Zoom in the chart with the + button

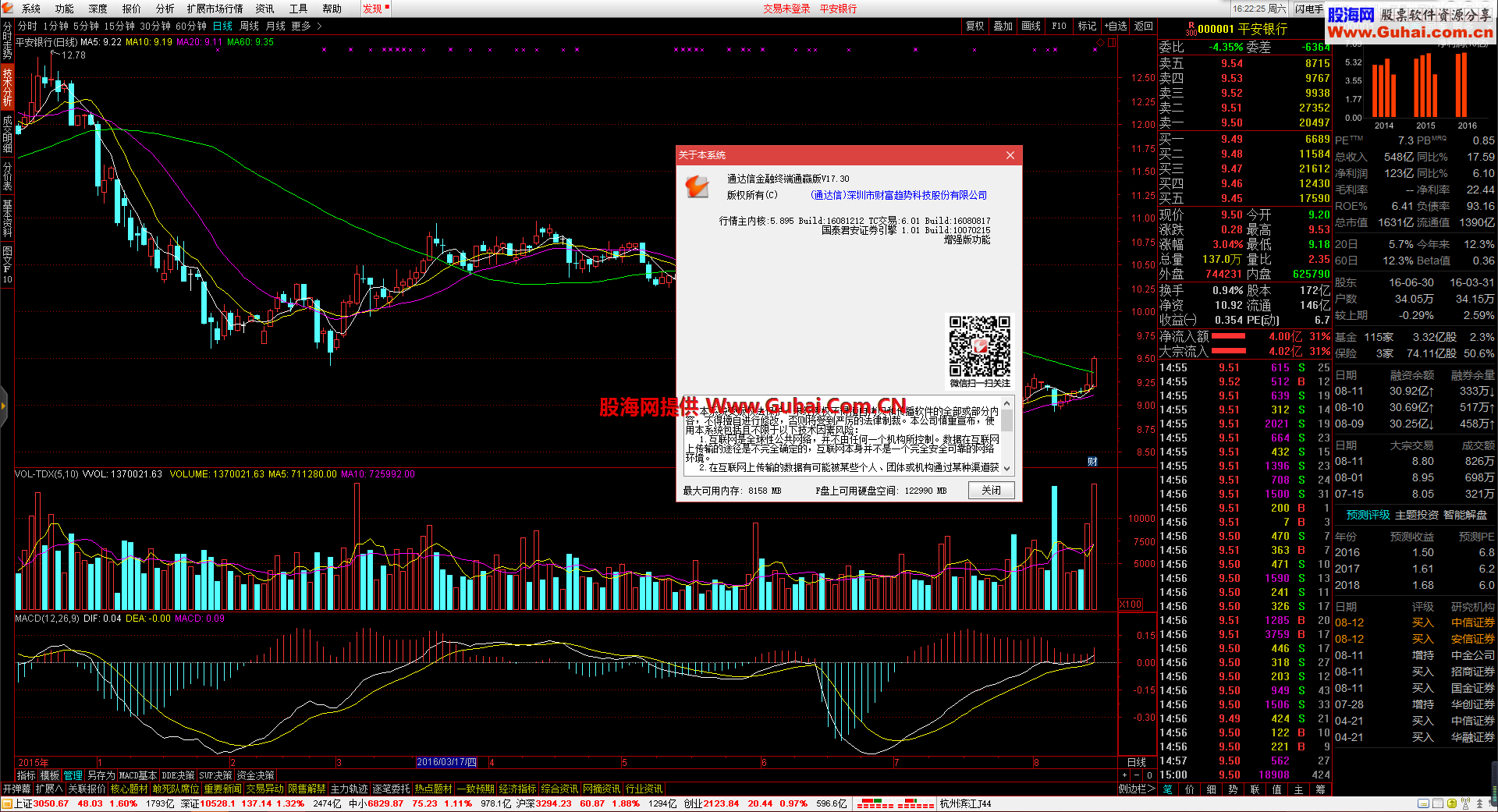click(x=1124, y=775)
